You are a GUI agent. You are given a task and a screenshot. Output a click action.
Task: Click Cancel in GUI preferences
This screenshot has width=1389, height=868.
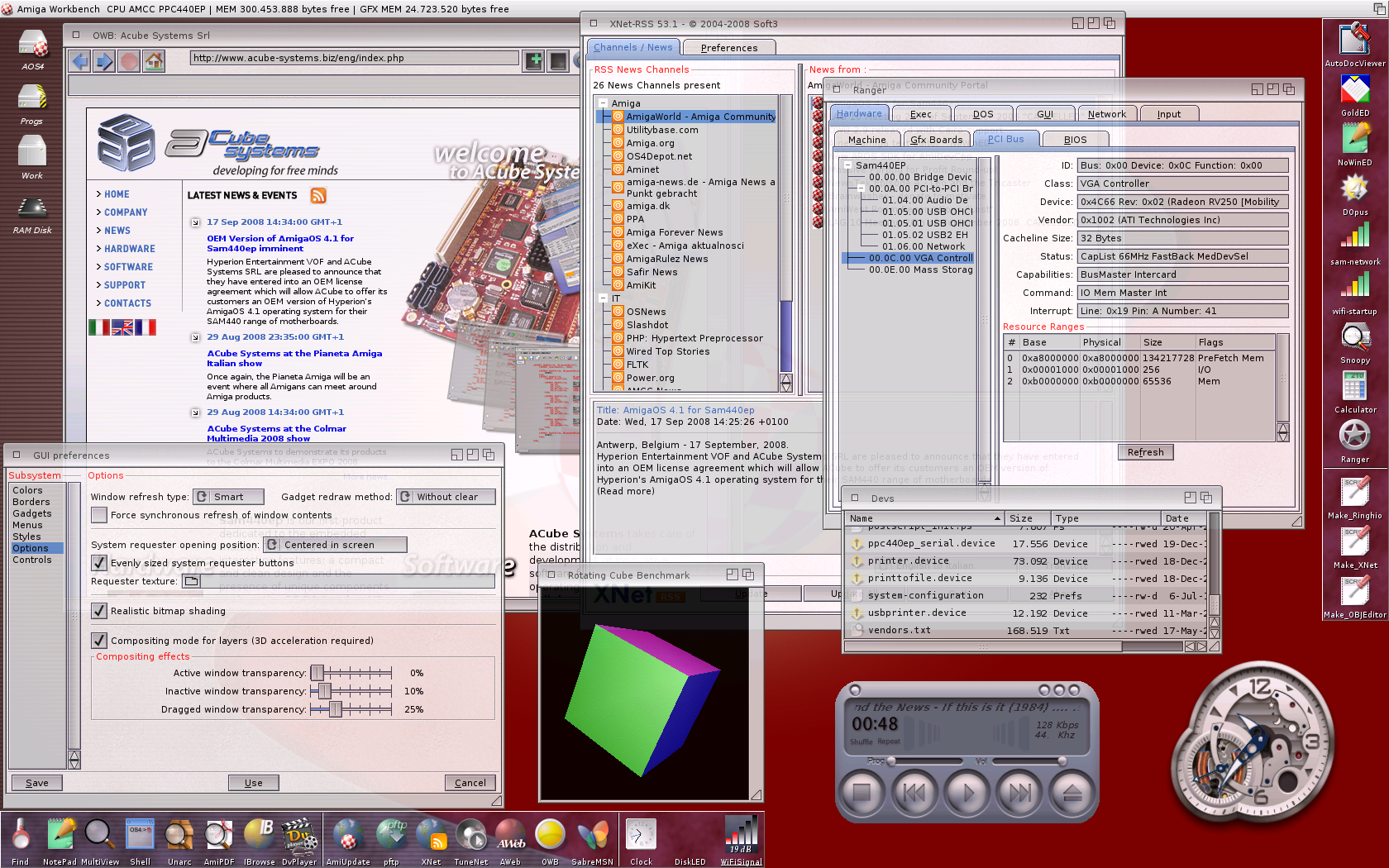tap(470, 783)
